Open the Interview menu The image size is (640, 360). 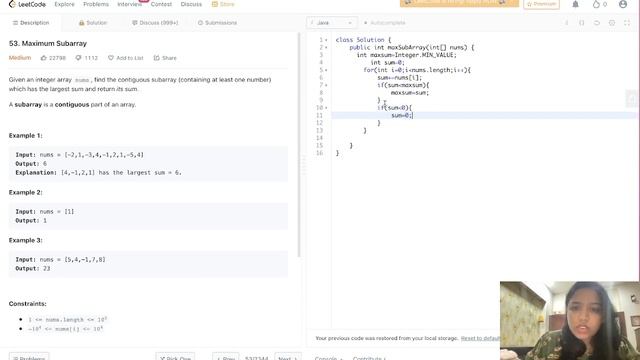[130, 4]
